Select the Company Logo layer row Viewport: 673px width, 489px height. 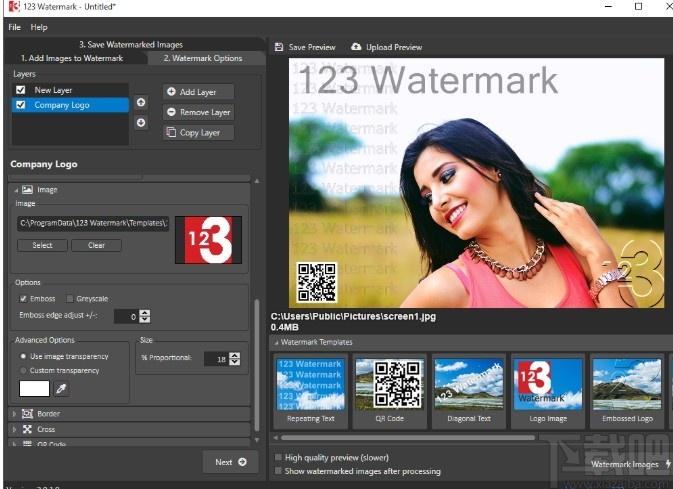[71, 105]
